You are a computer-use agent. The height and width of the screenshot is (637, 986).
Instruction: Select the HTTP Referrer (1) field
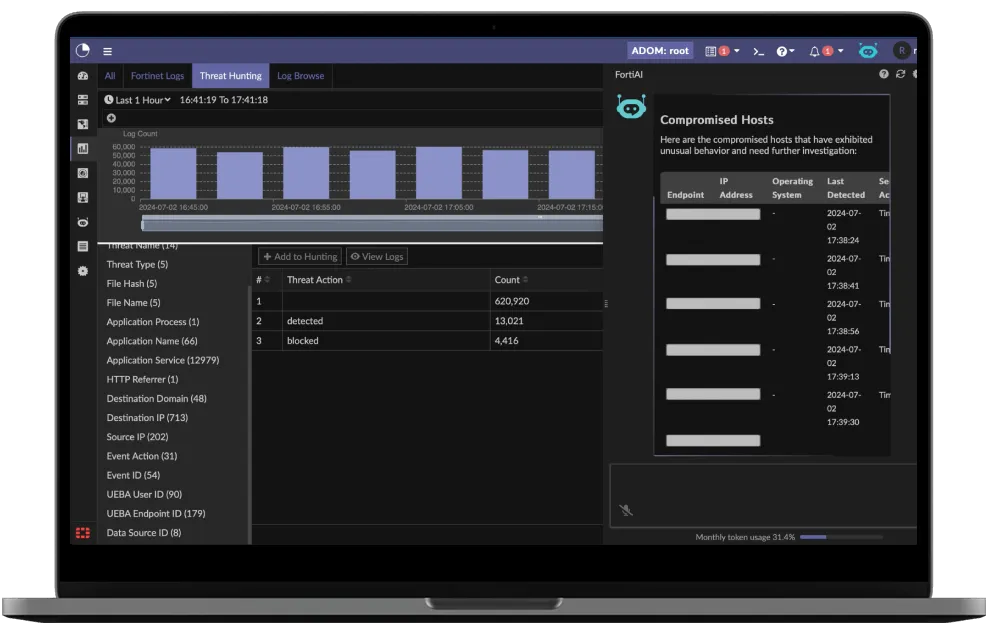pos(142,380)
